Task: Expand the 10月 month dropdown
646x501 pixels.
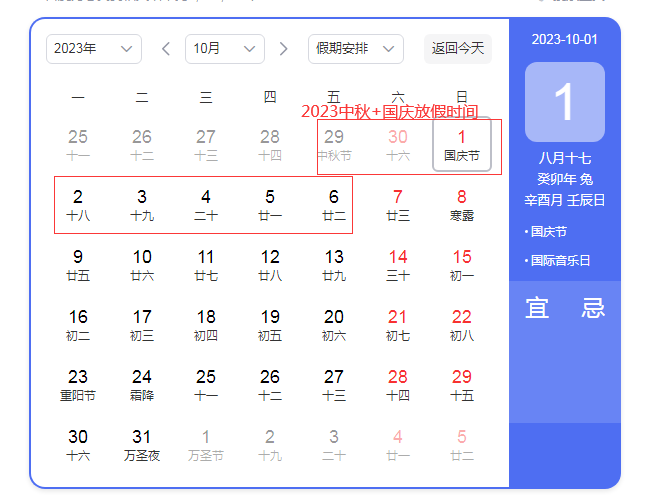Action: [x=224, y=48]
